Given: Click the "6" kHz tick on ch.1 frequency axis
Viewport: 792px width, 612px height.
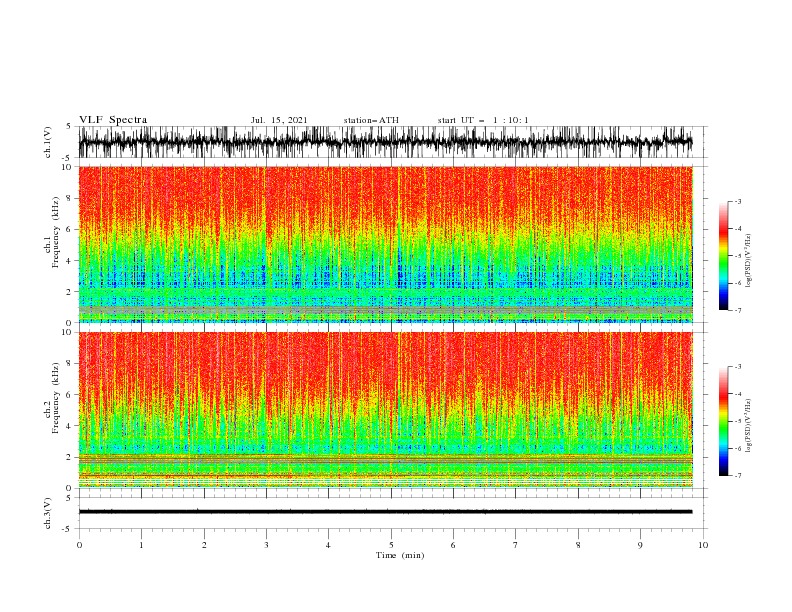Looking at the screenshot, I should pos(70,229).
